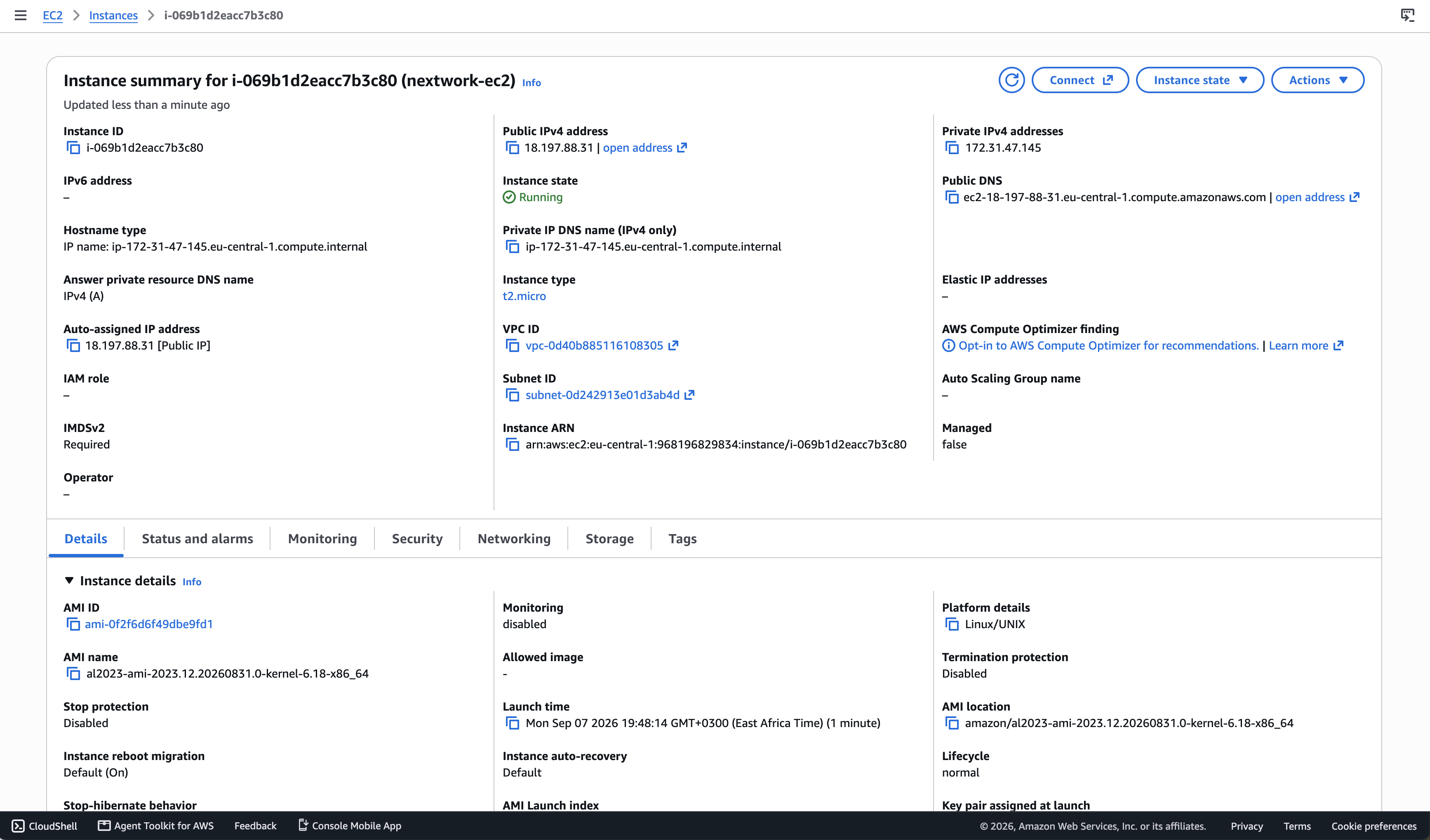Open the Instance state dropdown
Image resolution: width=1430 pixels, height=840 pixels.
tap(1200, 80)
